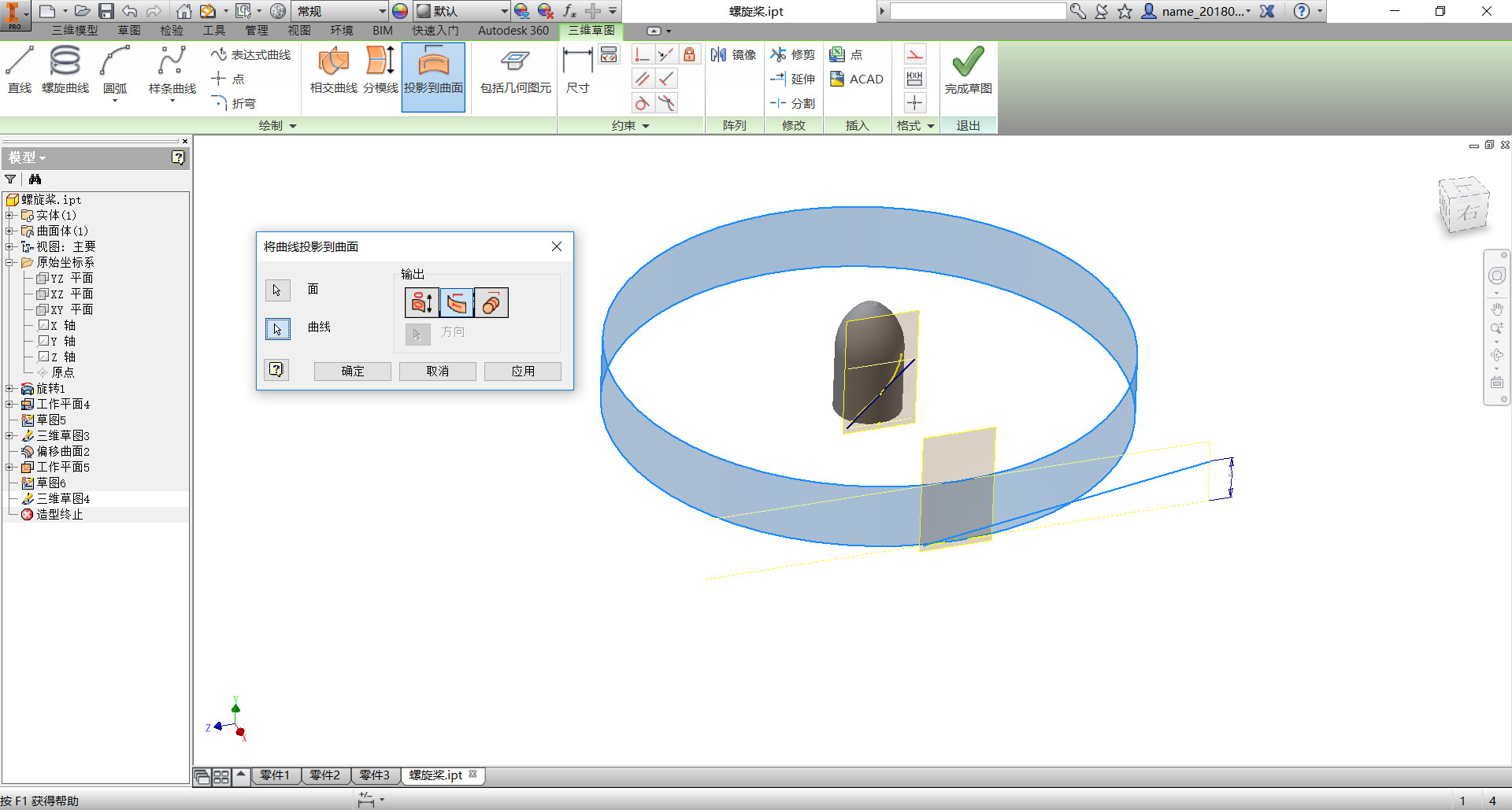The width and height of the screenshot is (1512, 810).
Task: Click the 取消 button
Action: point(438,371)
